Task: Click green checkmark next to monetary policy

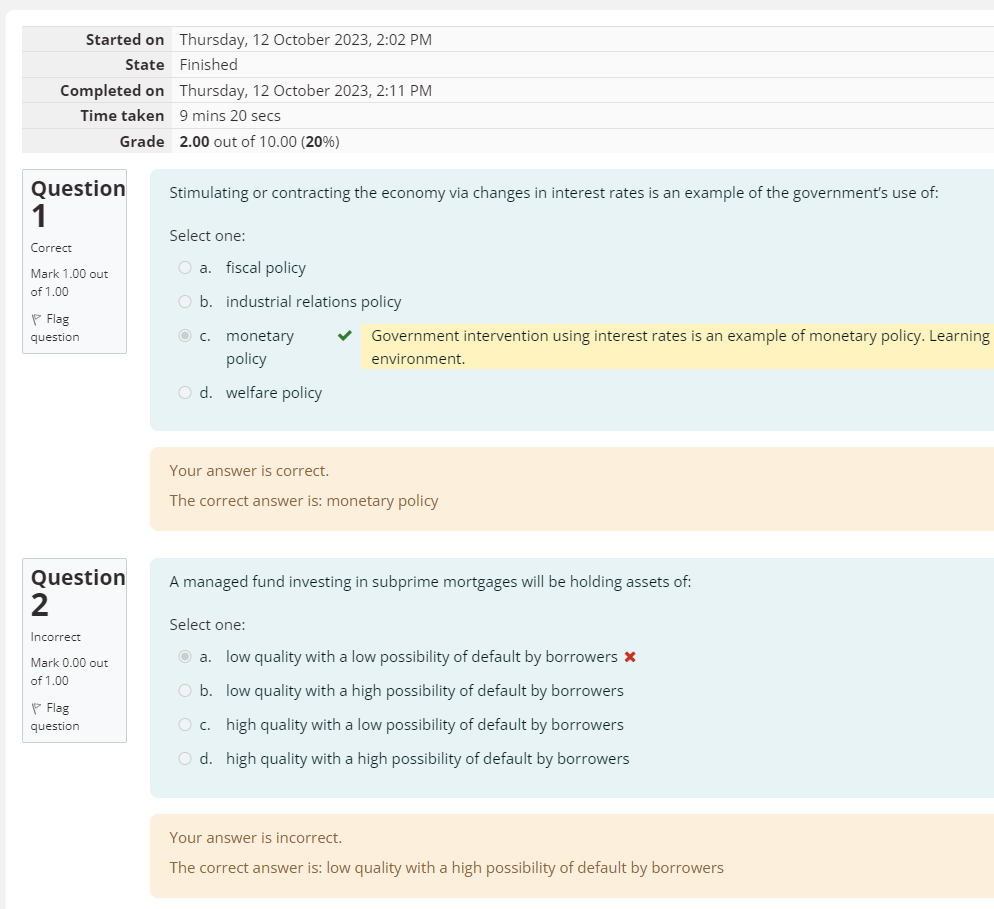Action: (x=345, y=335)
